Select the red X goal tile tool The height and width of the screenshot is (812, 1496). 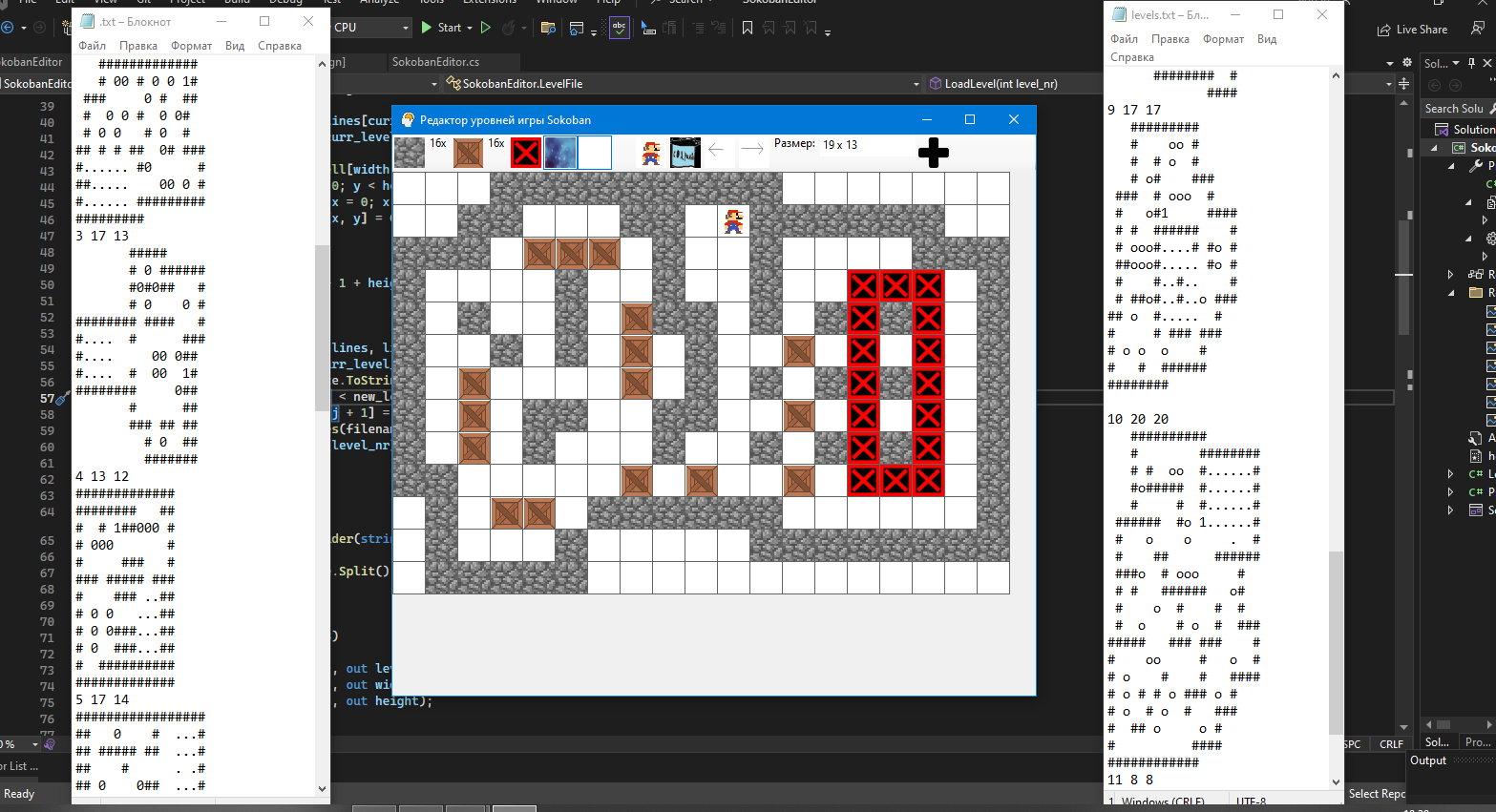click(x=526, y=153)
